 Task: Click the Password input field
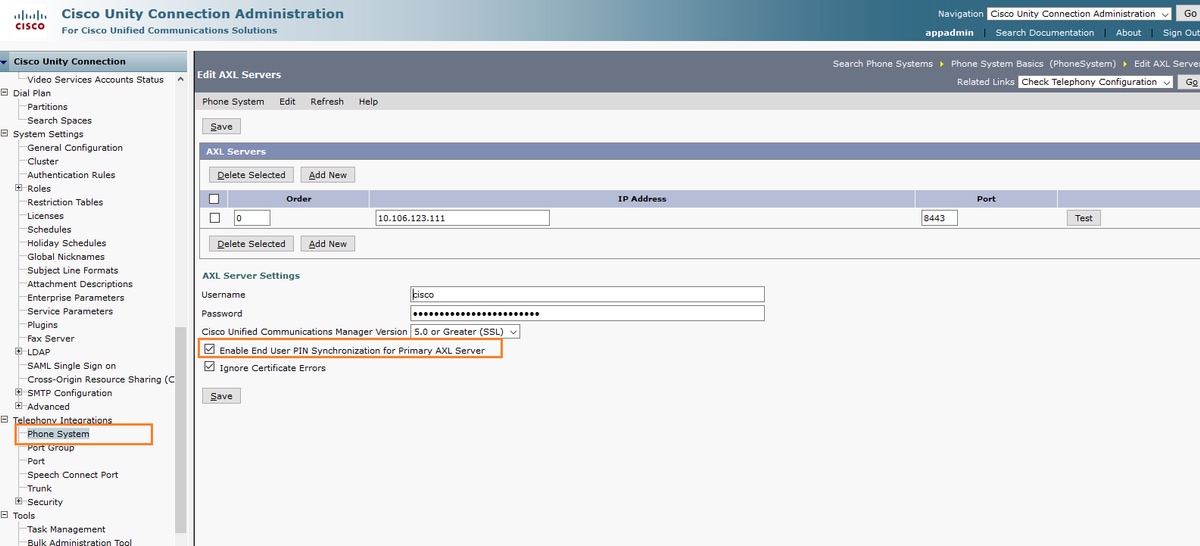coord(588,313)
